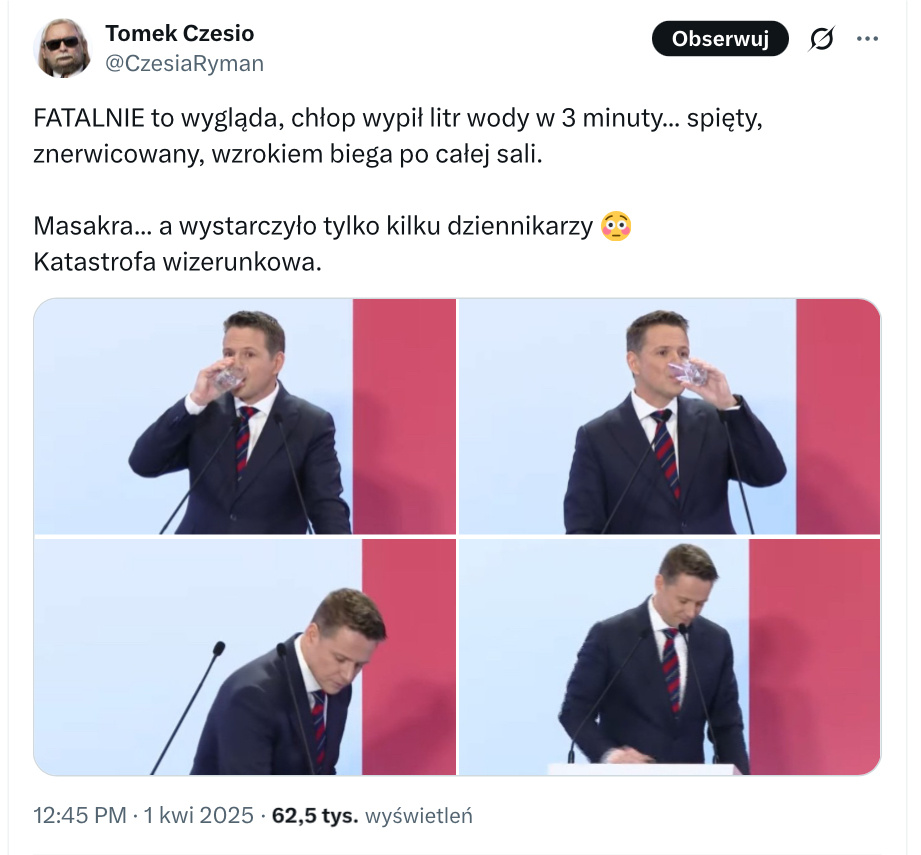Click the 62,5 tys. view count

(x=314, y=815)
